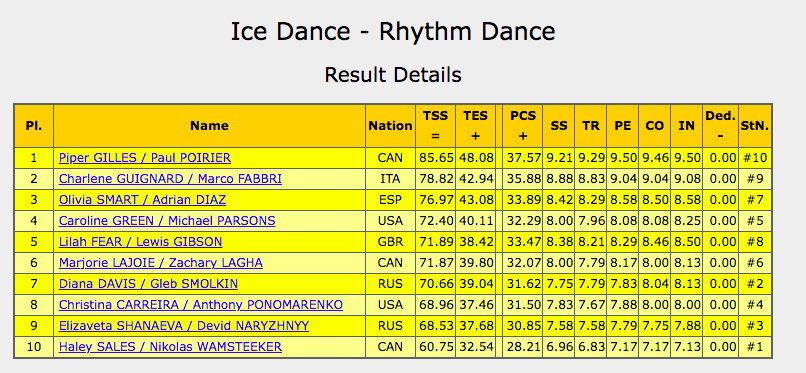Open Lilah FEAR / Lewis GIBSON link
806x373 pixels.
click(141, 241)
